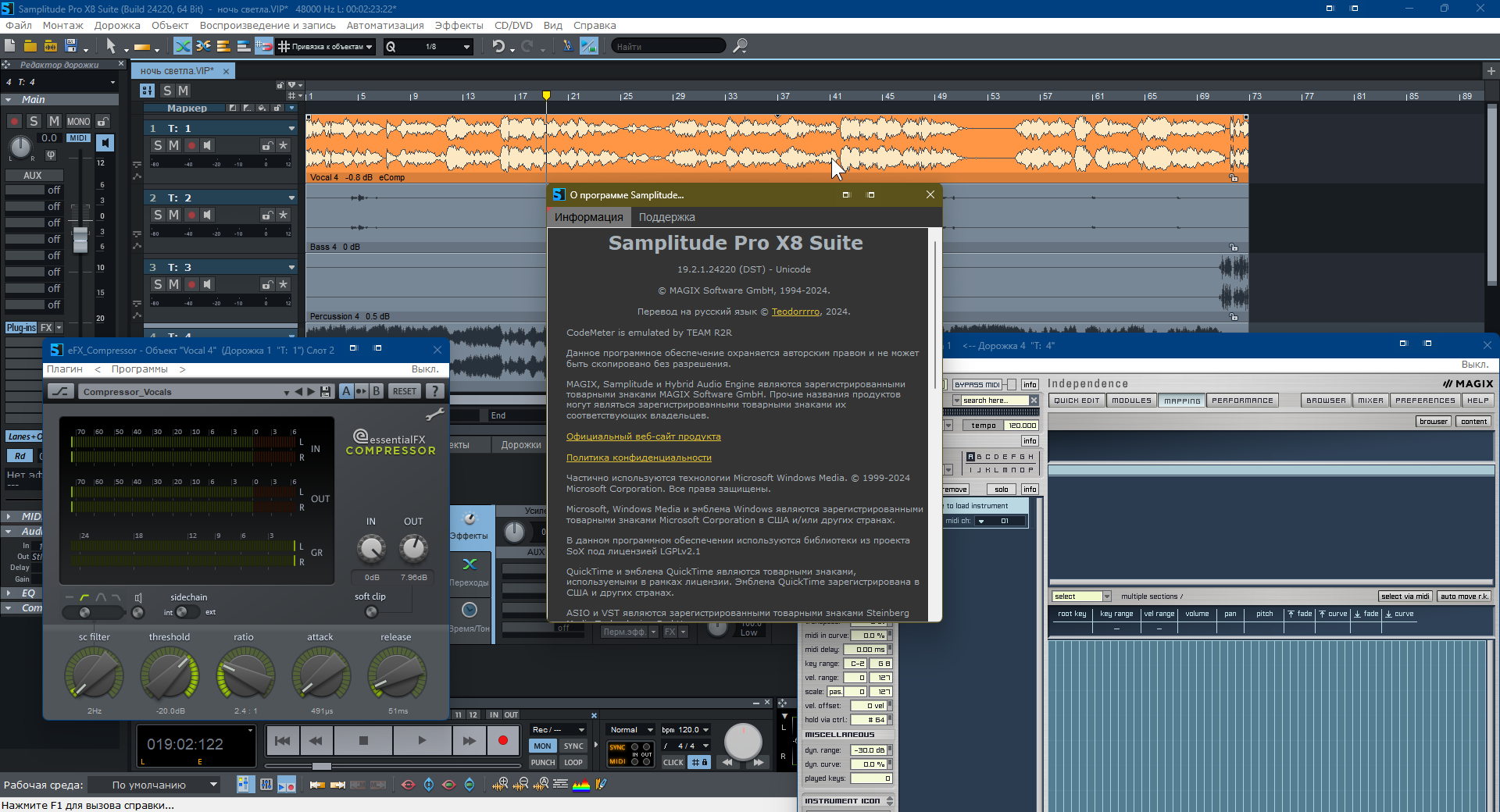Save compressor preset with the floppy icon
1500x812 pixels.
click(x=326, y=391)
